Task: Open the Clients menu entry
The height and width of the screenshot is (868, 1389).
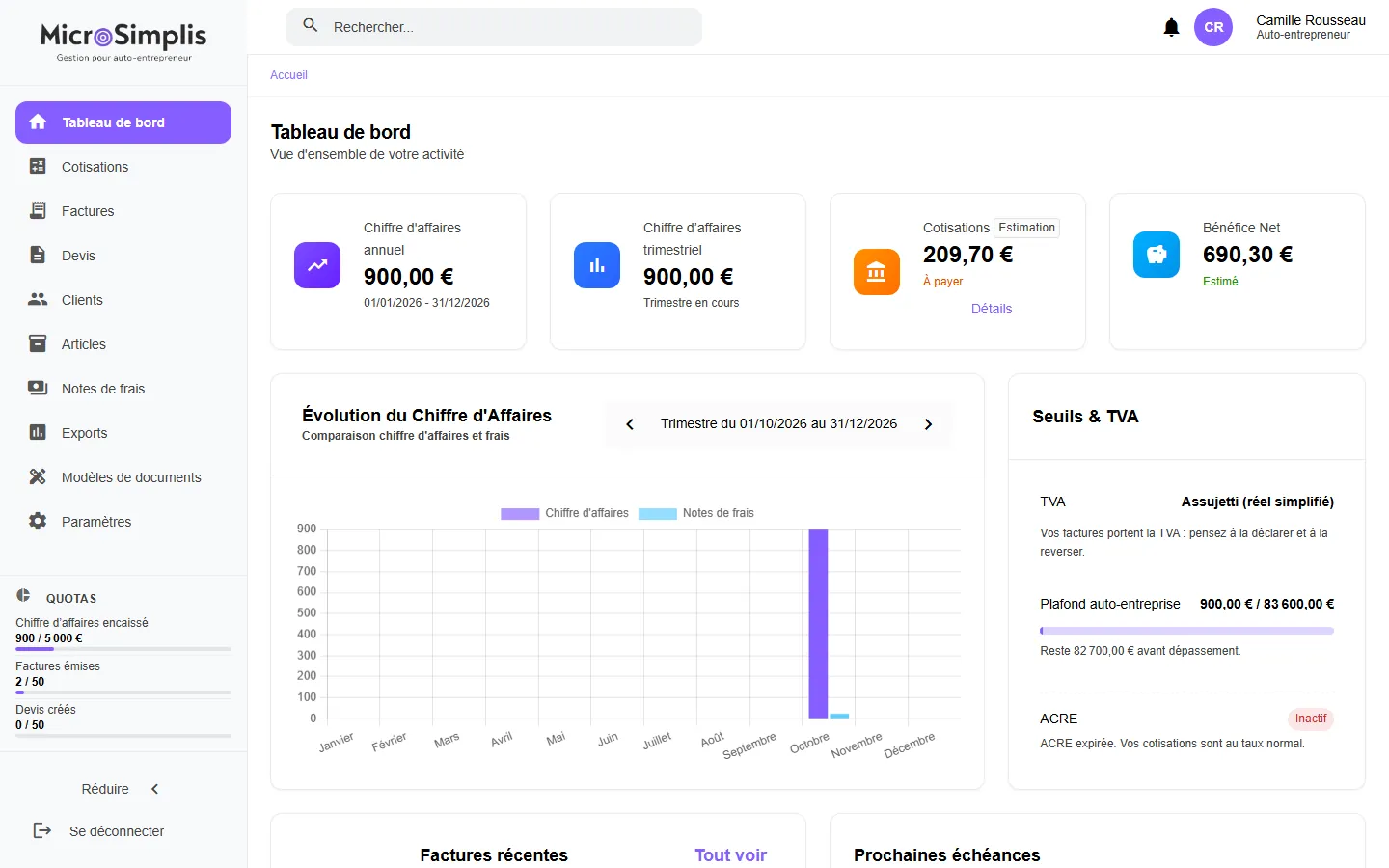Action: (123, 300)
